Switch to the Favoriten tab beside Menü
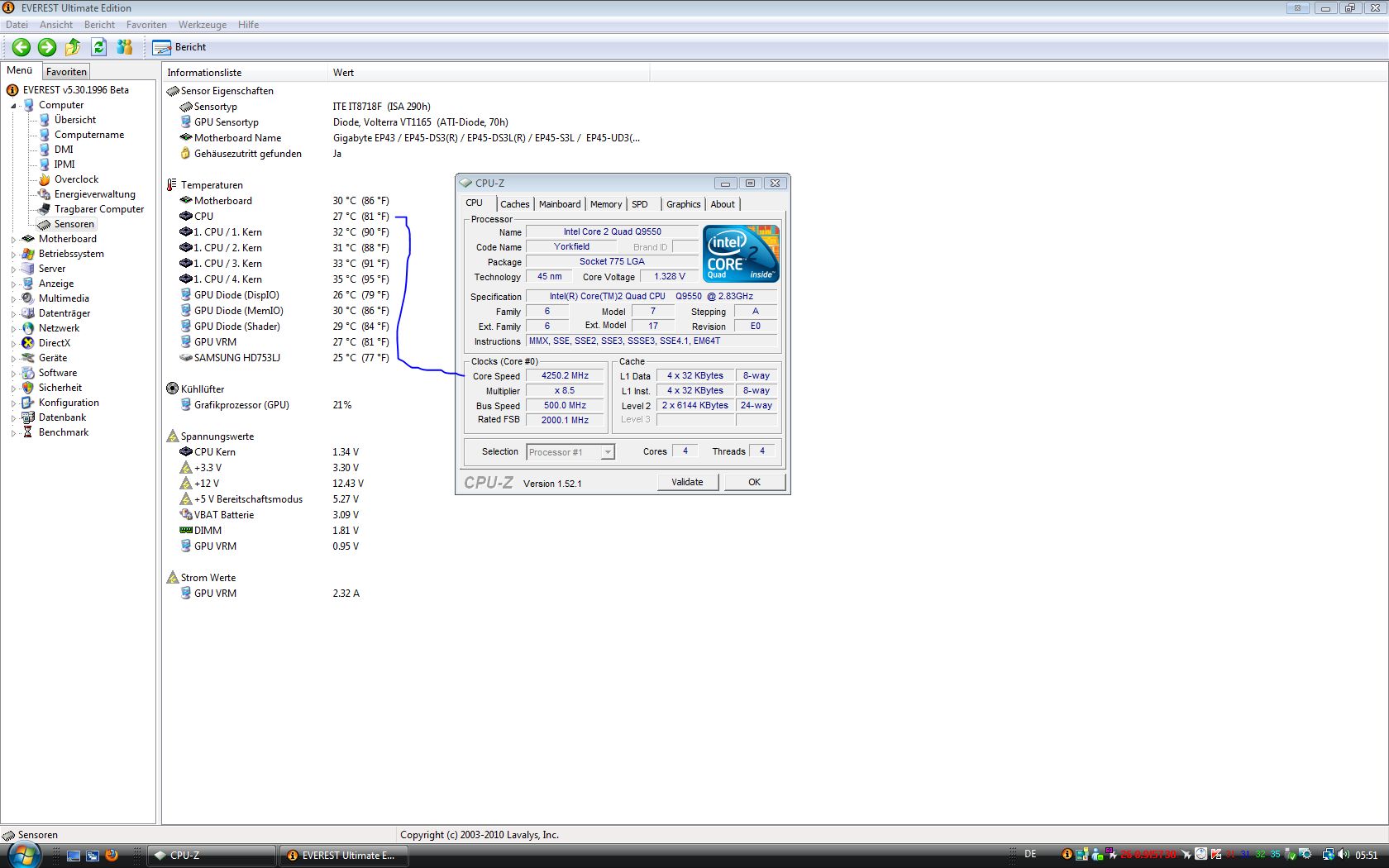 66,72
